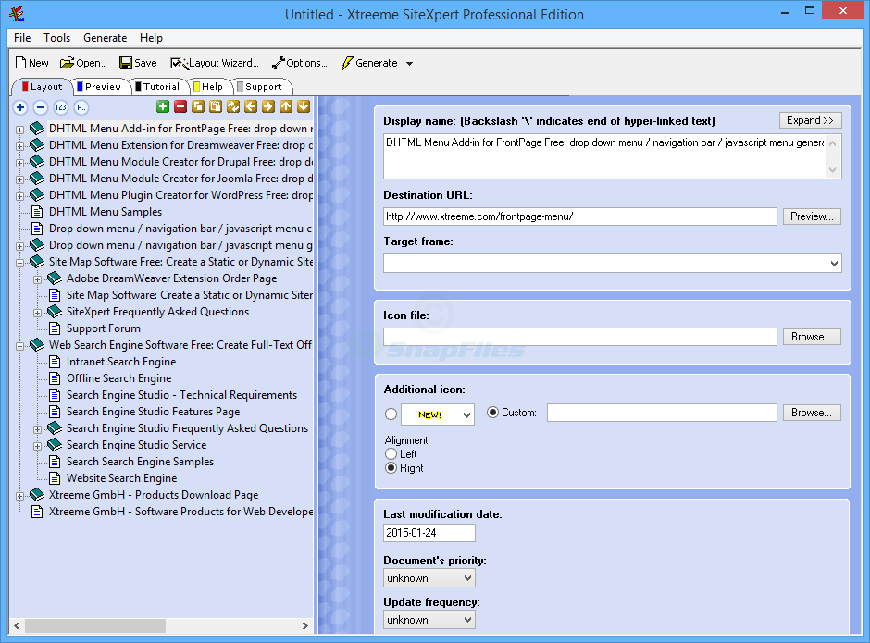Click the move left arrow icon

pos(250,107)
